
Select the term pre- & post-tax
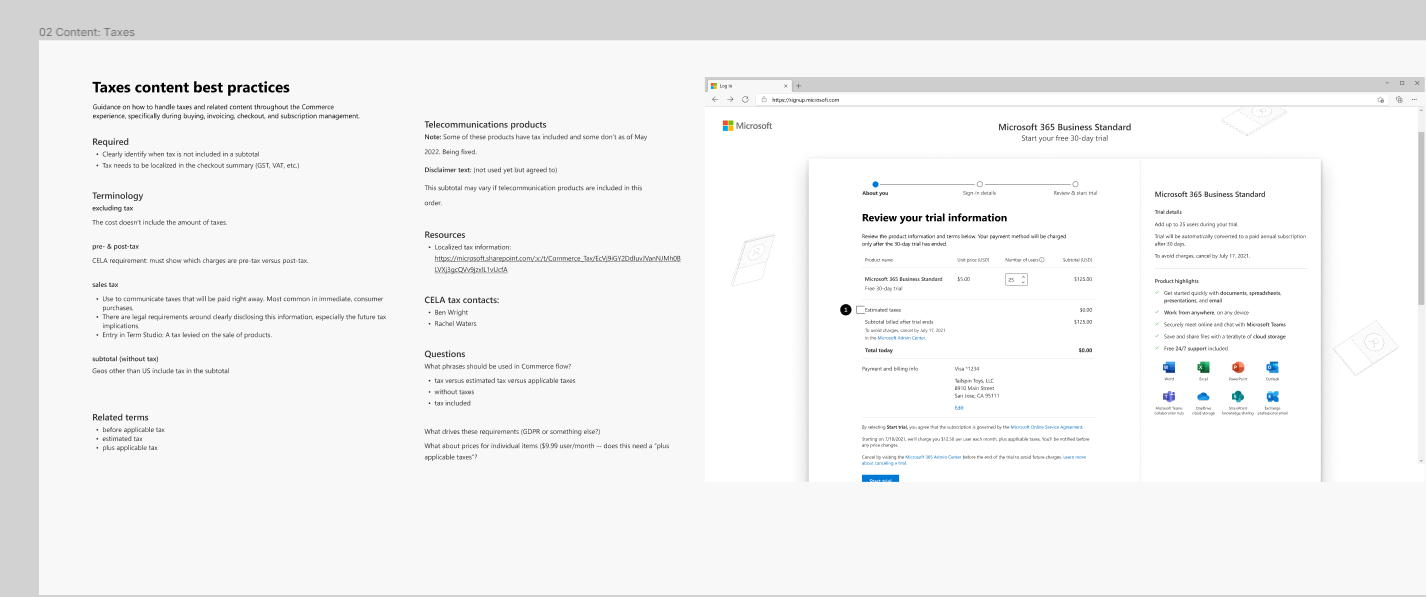point(115,246)
